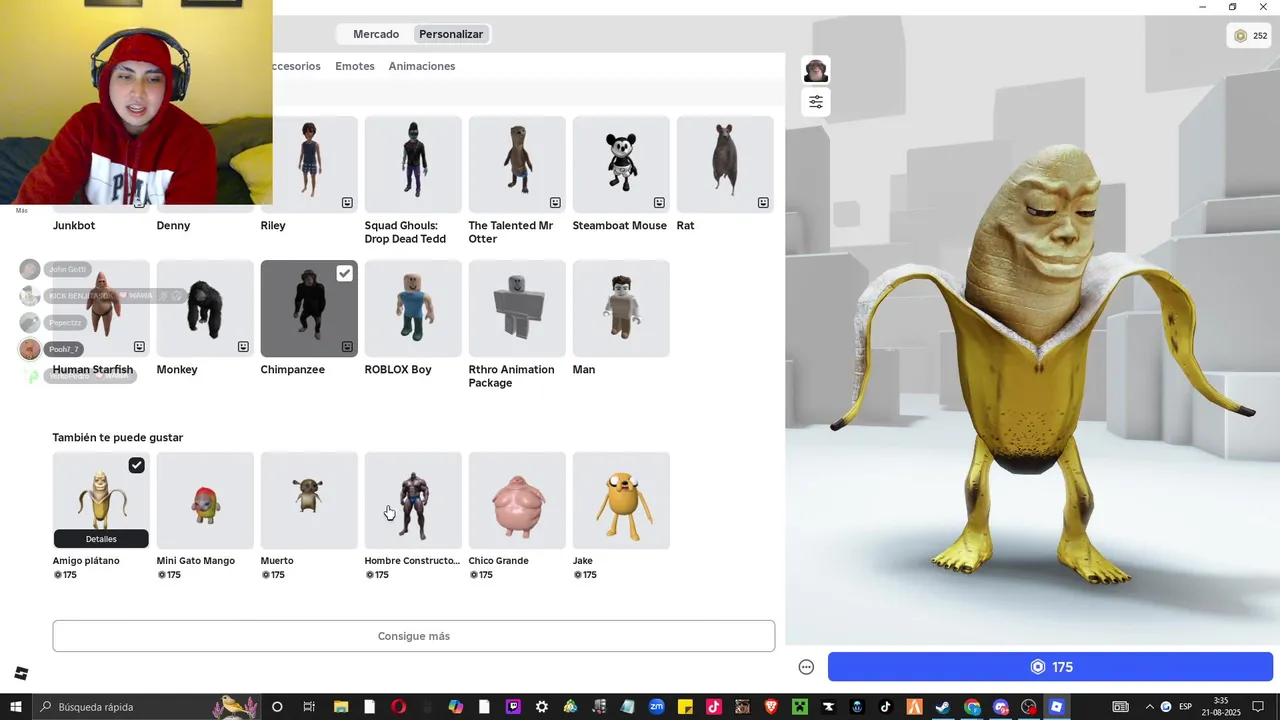The width and height of the screenshot is (1280, 720).
Task: Open Minecraft launcher in taskbar
Action: pos(800,707)
